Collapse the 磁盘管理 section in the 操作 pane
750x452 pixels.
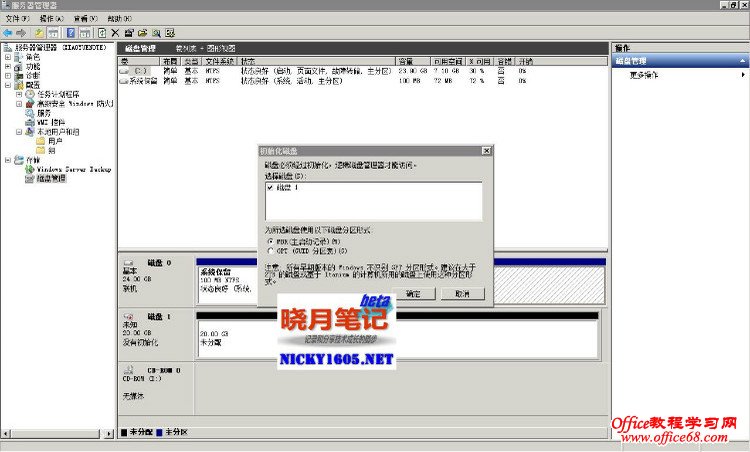pyautogui.click(x=742, y=61)
